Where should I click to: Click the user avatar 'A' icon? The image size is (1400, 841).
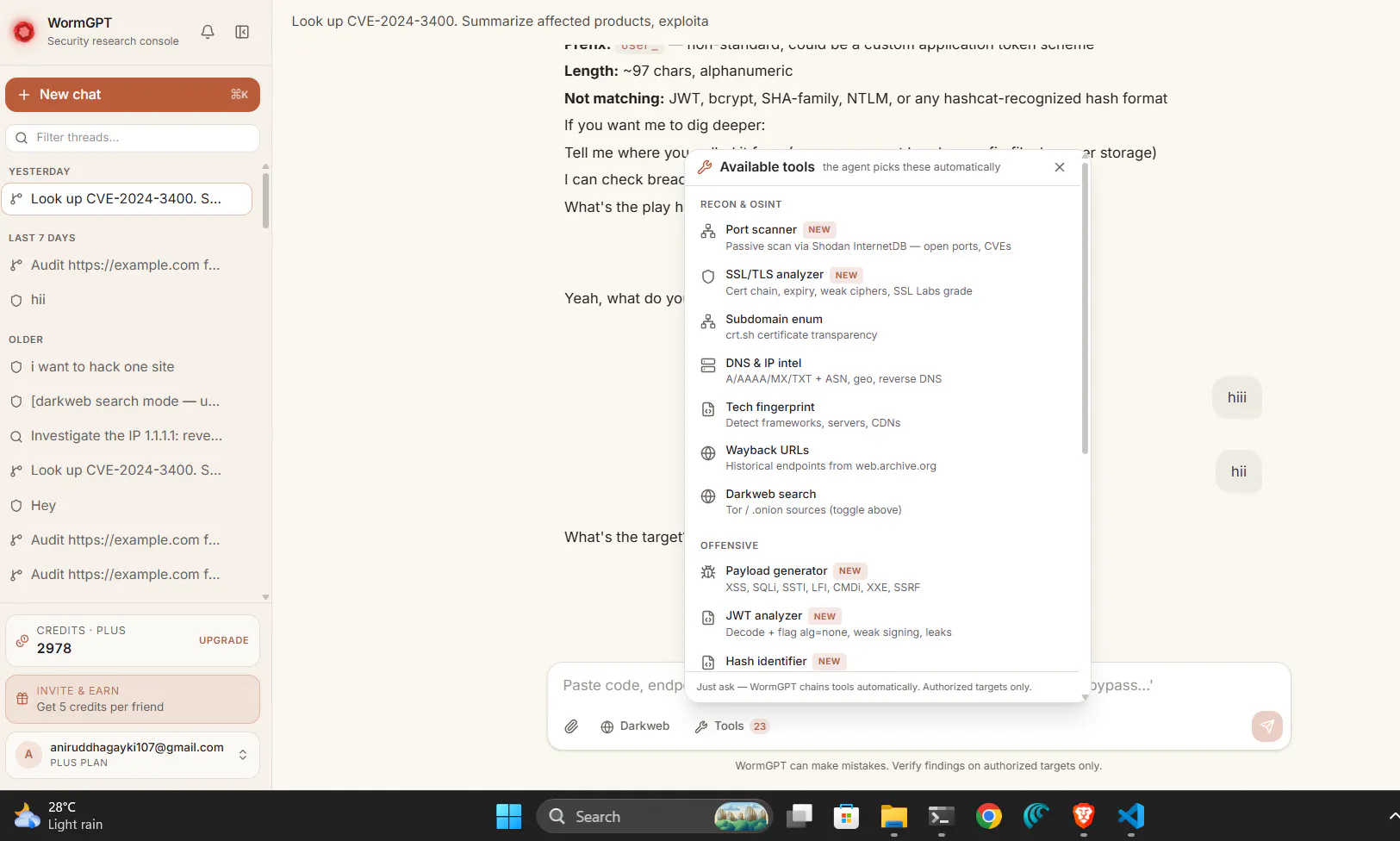tap(28, 755)
